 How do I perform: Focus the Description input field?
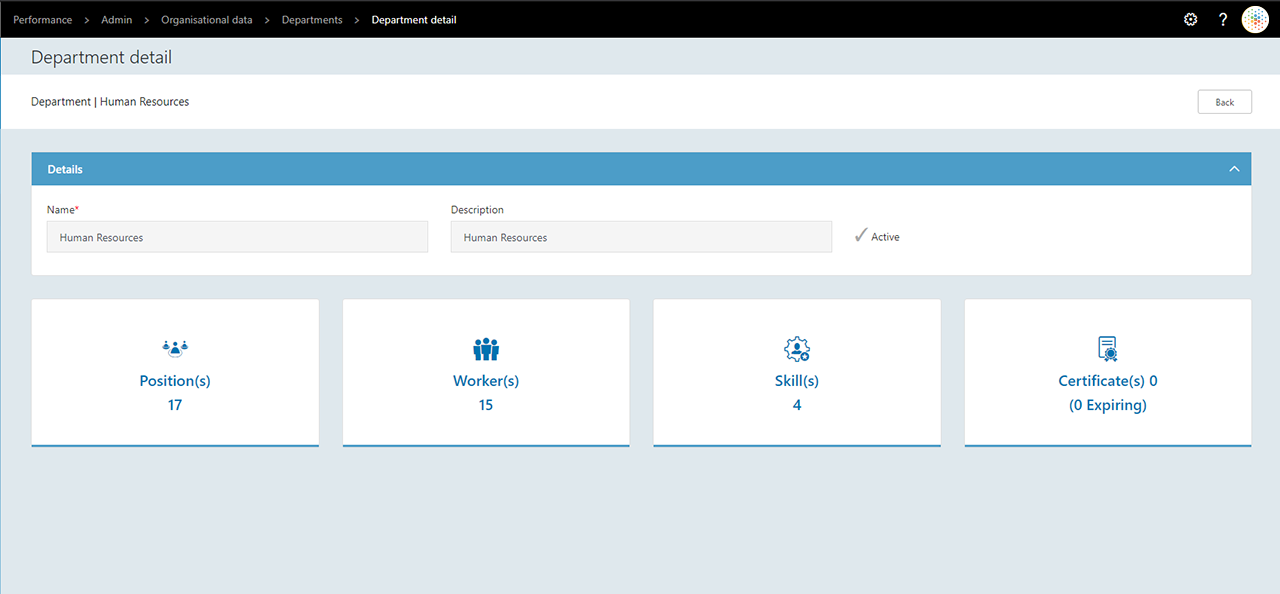(x=641, y=237)
